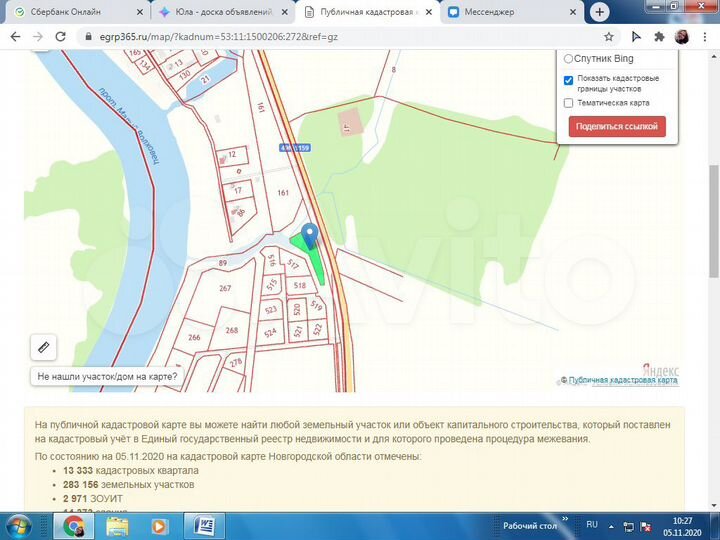Uncheck Показать кадастровые границы участков
The height and width of the screenshot is (540, 720).
(569, 79)
